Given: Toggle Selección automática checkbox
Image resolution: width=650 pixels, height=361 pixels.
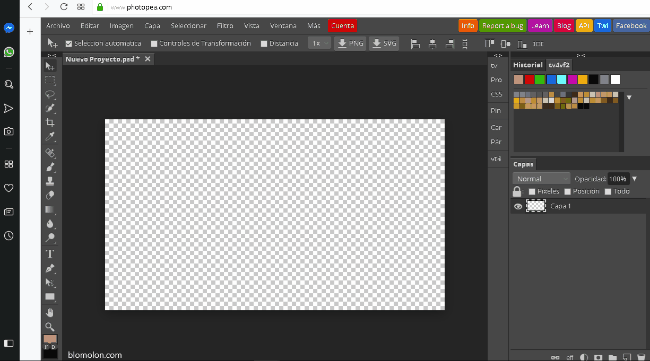Looking at the screenshot, I should click(x=69, y=44).
